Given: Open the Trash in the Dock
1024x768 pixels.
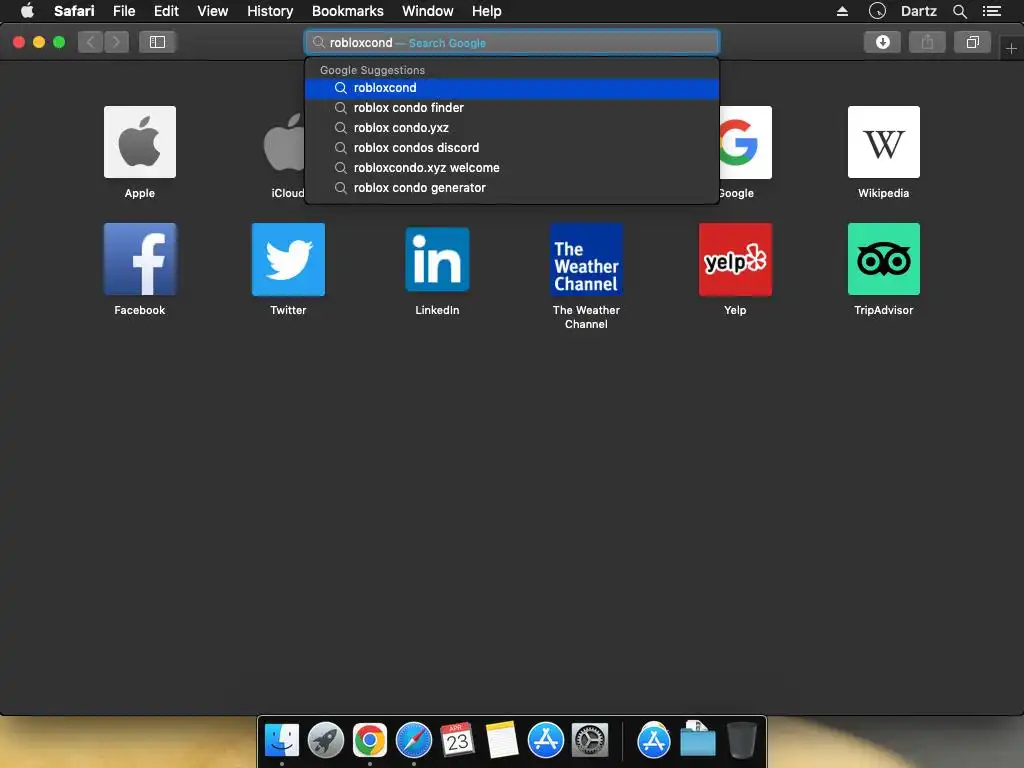Looking at the screenshot, I should tap(742, 740).
